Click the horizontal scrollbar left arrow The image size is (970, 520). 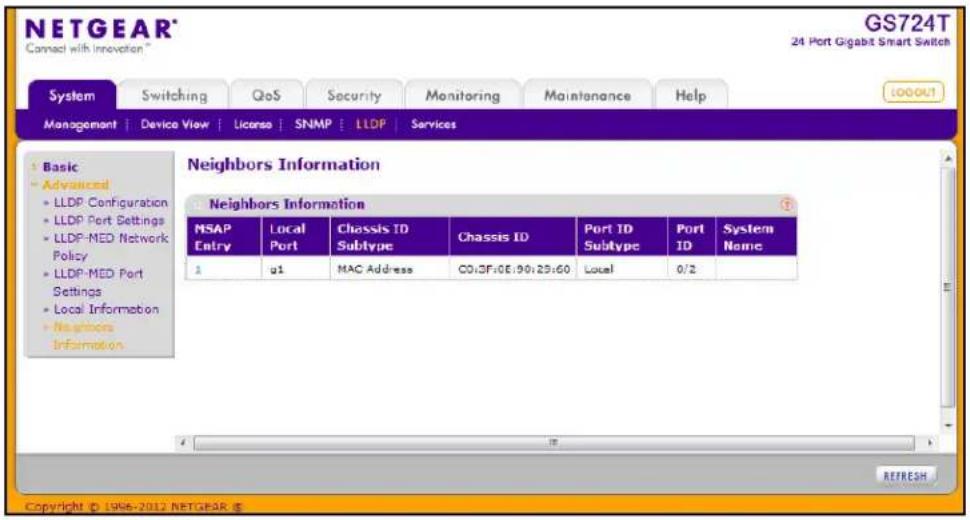click(x=183, y=443)
